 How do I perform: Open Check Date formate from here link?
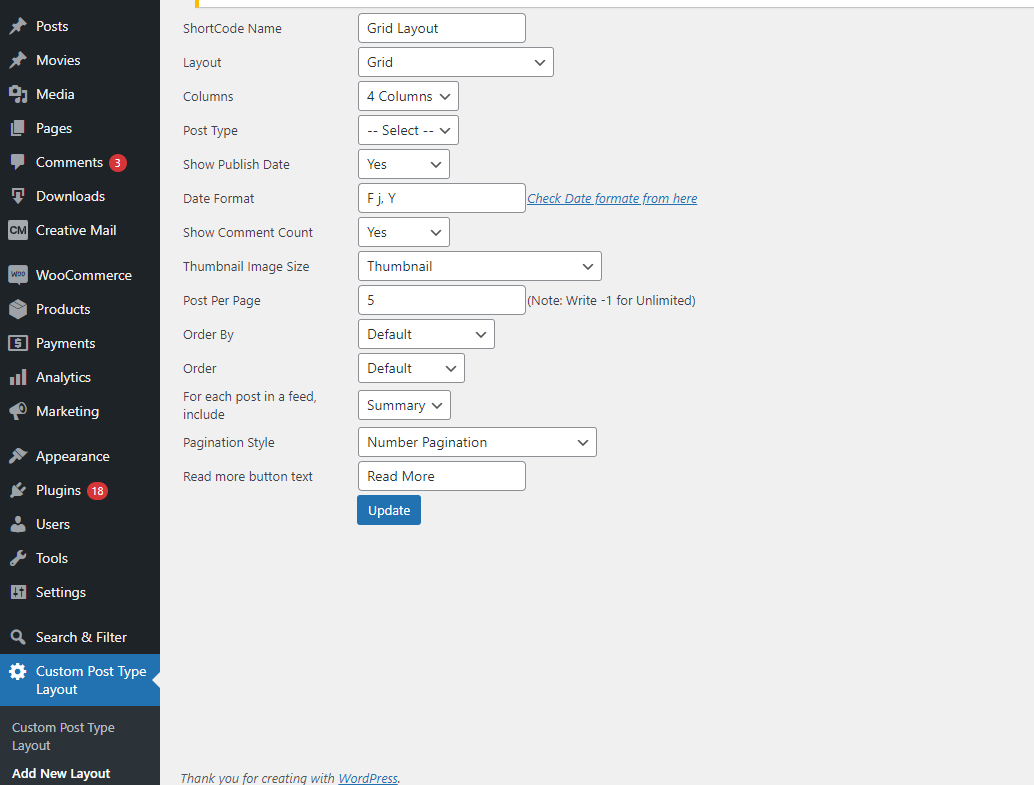pyautogui.click(x=612, y=199)
